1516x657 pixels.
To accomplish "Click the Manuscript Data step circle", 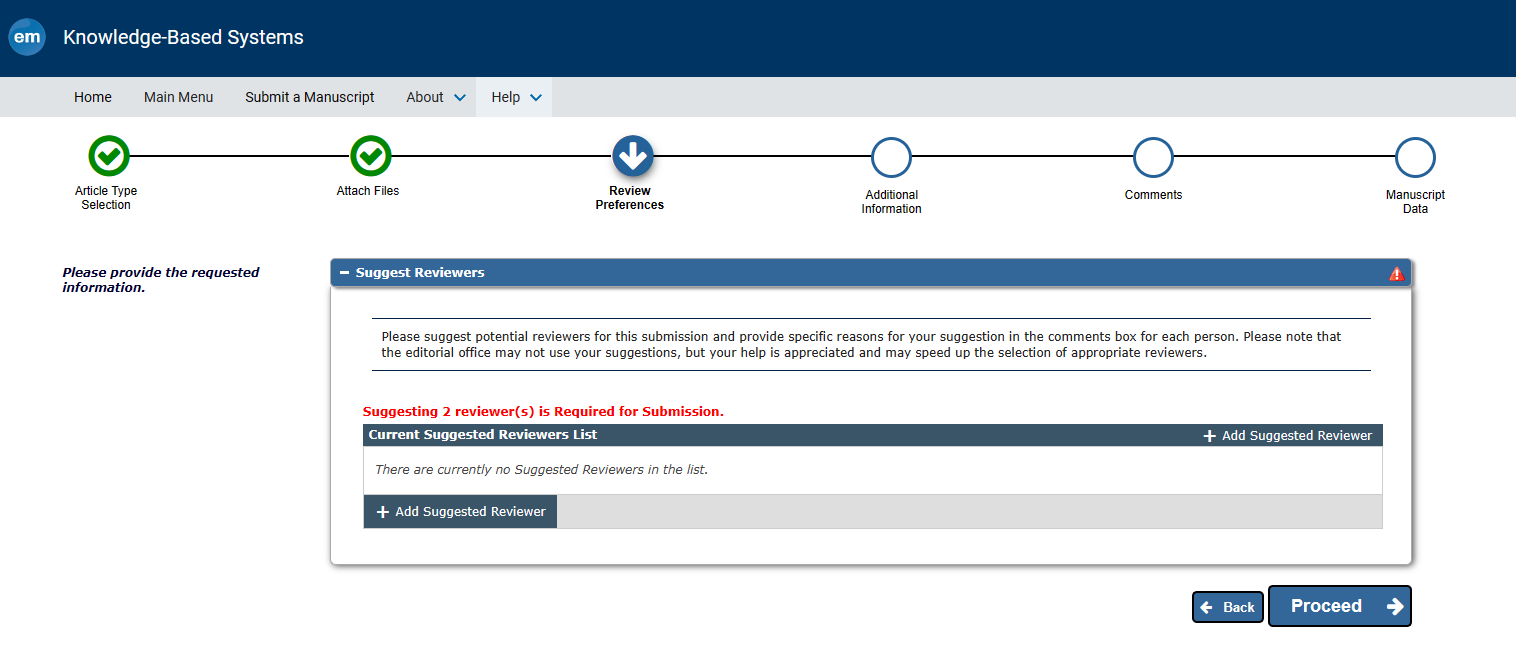I will 1415,157.
